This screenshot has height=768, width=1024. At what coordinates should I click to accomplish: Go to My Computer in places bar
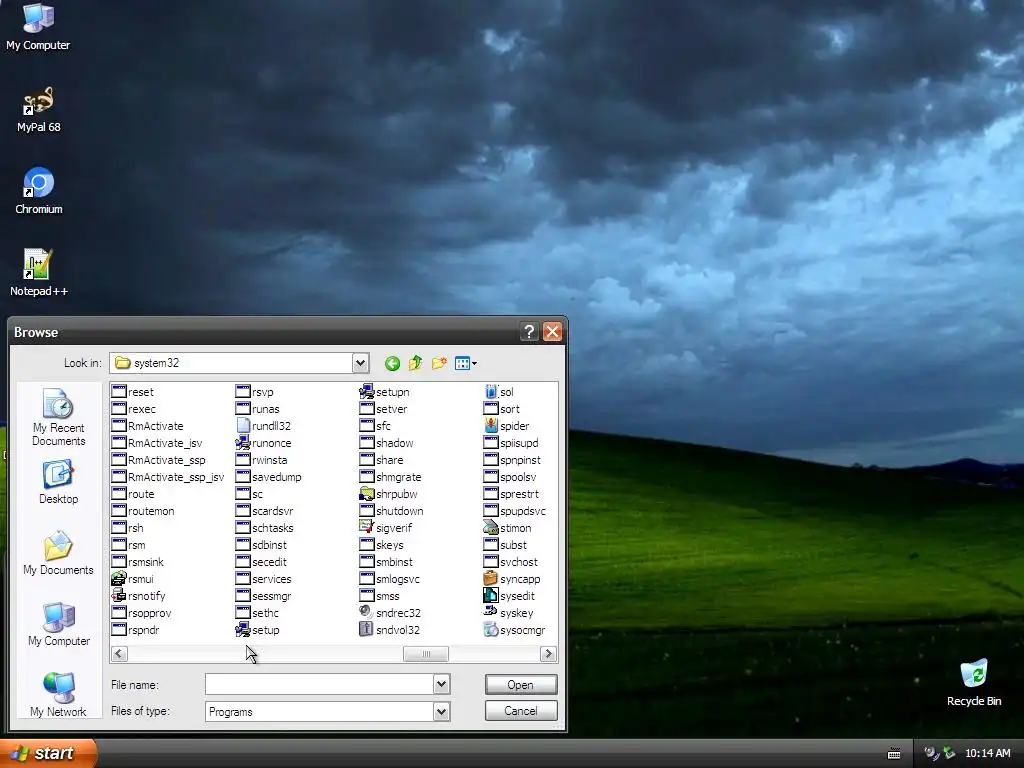point(58,624)
